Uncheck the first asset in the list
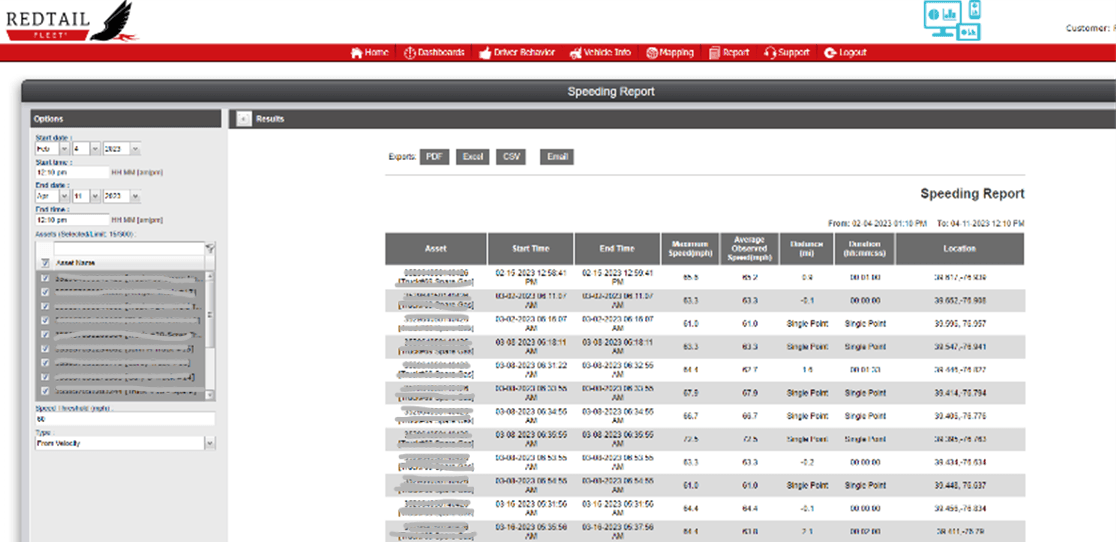Viewport: 1116px width, 542px height. 44,278
